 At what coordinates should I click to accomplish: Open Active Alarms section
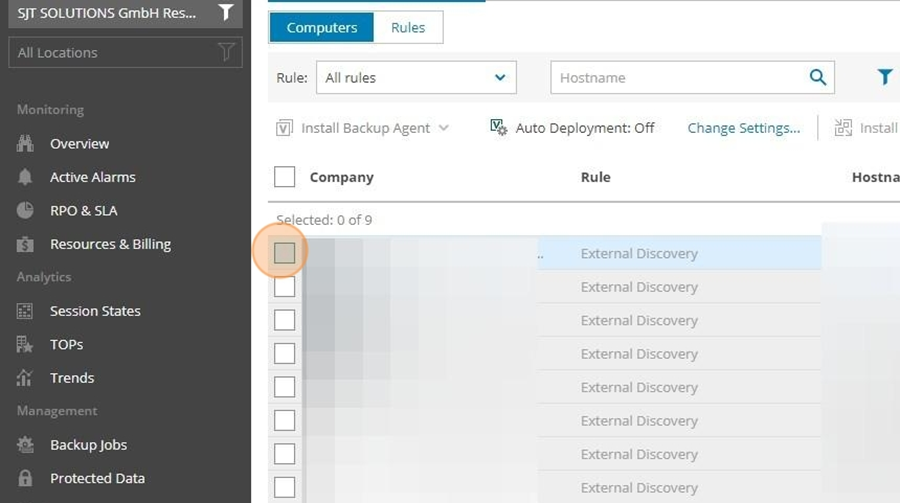tap(93, 177)
